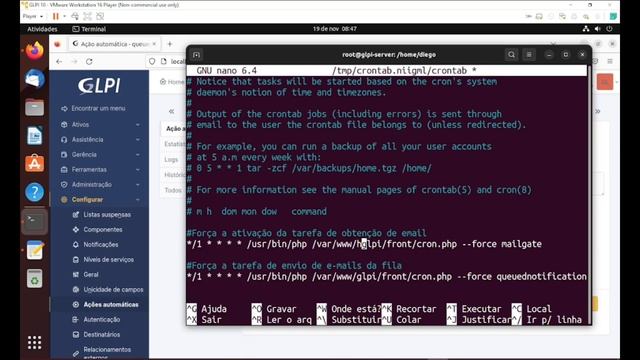Open the Terminal app menu in top bar
This screenshot has height=360, width=640.
coord(89,29)
